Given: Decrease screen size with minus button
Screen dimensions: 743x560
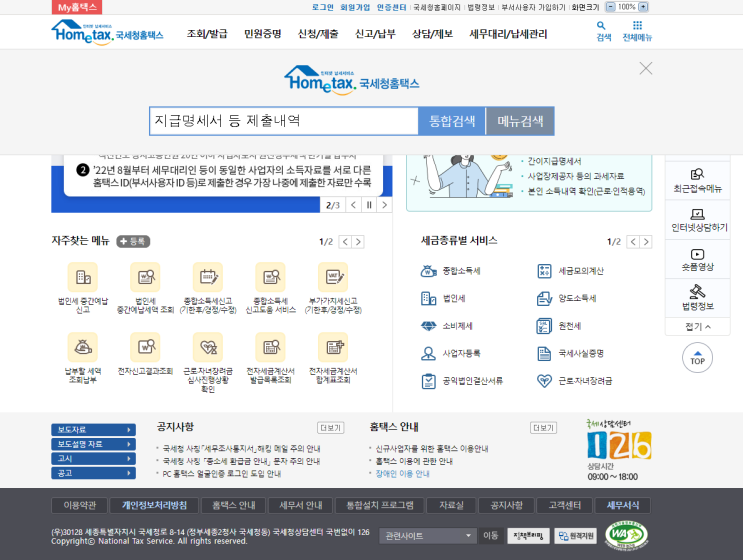Looking at the screenshot, I should click(x=610, y=7).
